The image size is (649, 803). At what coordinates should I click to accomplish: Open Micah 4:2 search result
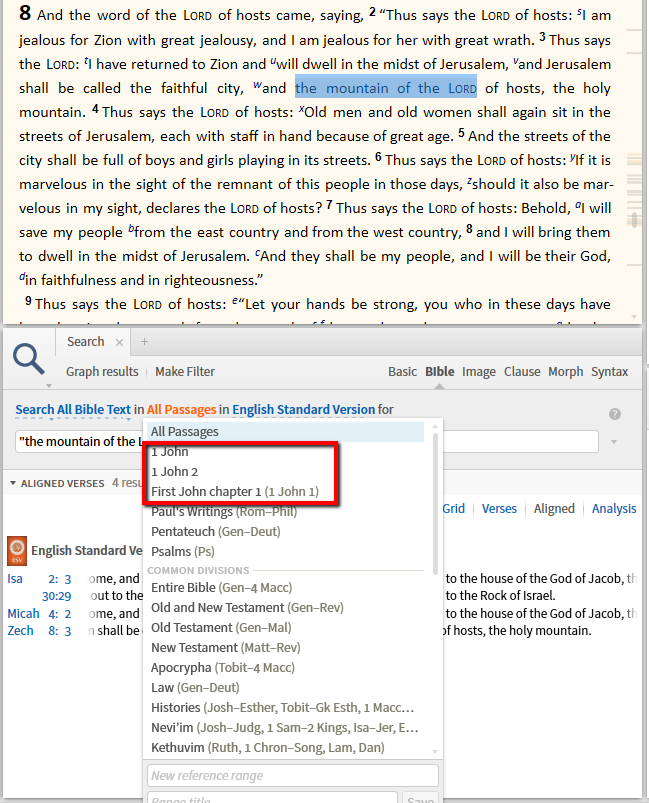pos(39,614)
